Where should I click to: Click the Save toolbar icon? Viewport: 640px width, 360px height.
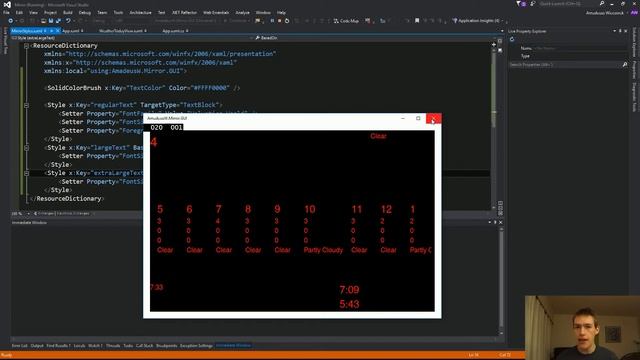pyautogui.click(x=51, y=21)
